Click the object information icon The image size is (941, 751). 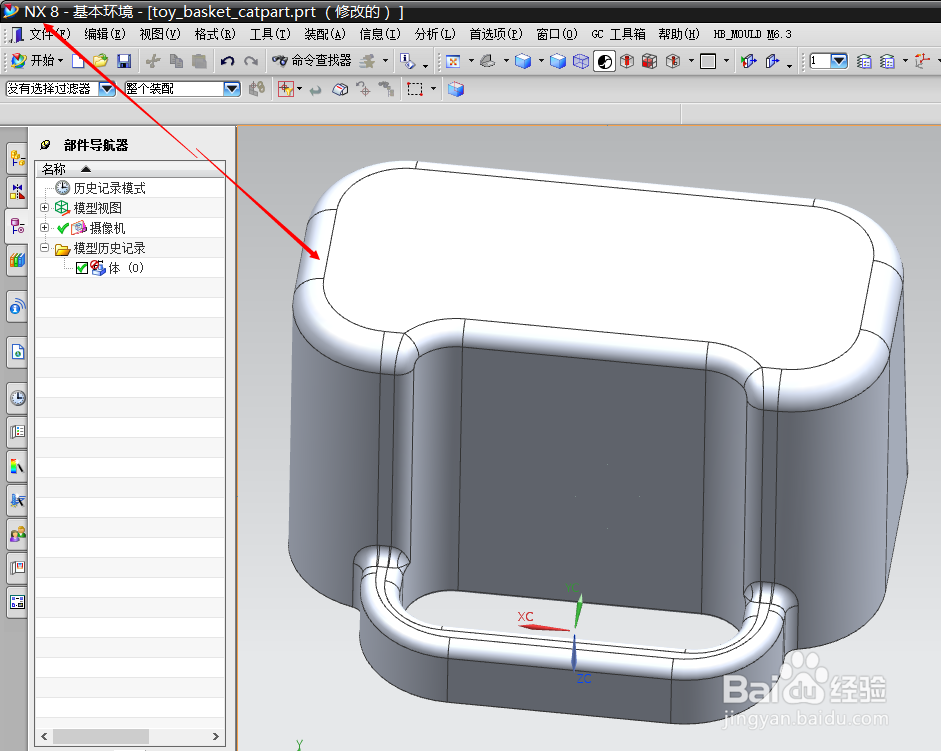coord(407,61)
